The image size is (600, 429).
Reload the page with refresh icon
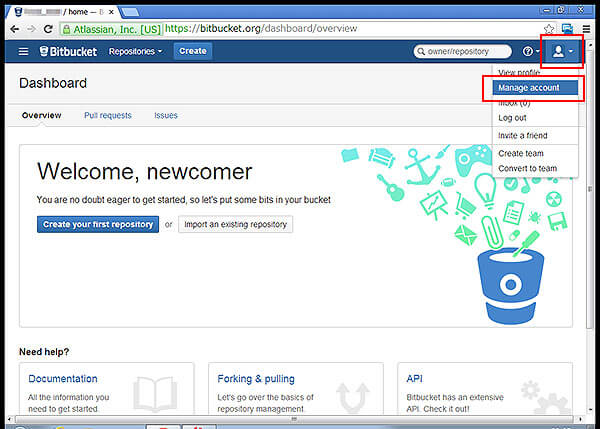tap(48, 29)
